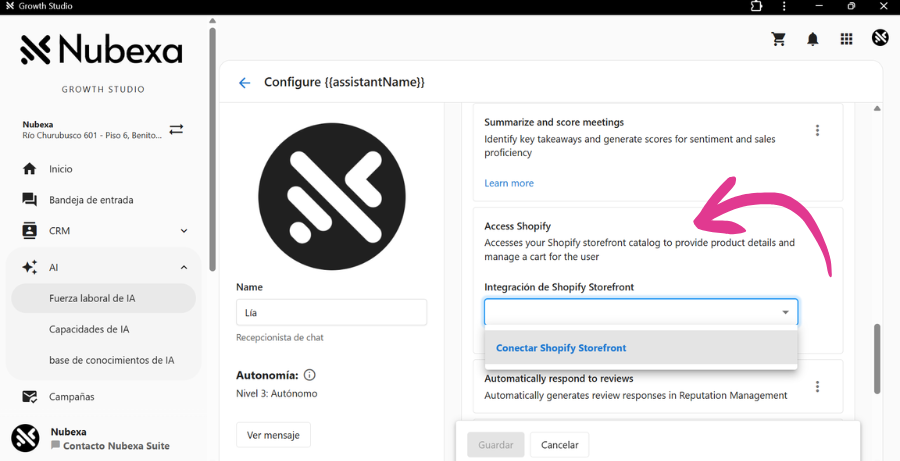Open options for Automatically respond to reviews
Viewport: 900px width, 461px height.
(817, 387)
